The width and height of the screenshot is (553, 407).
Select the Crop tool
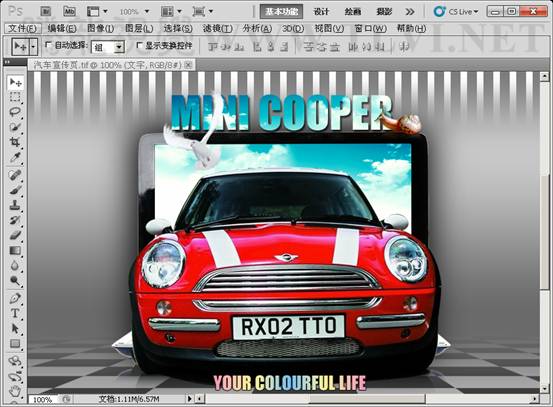tap(15, 142)
